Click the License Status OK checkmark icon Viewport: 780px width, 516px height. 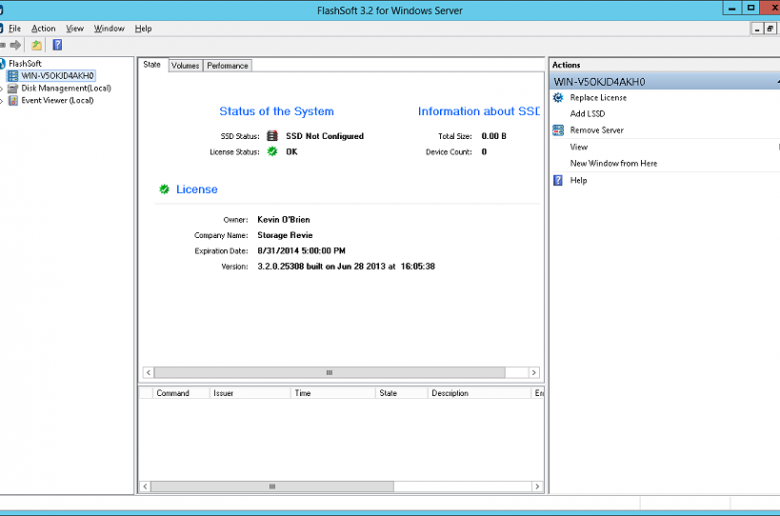(272, 151)
